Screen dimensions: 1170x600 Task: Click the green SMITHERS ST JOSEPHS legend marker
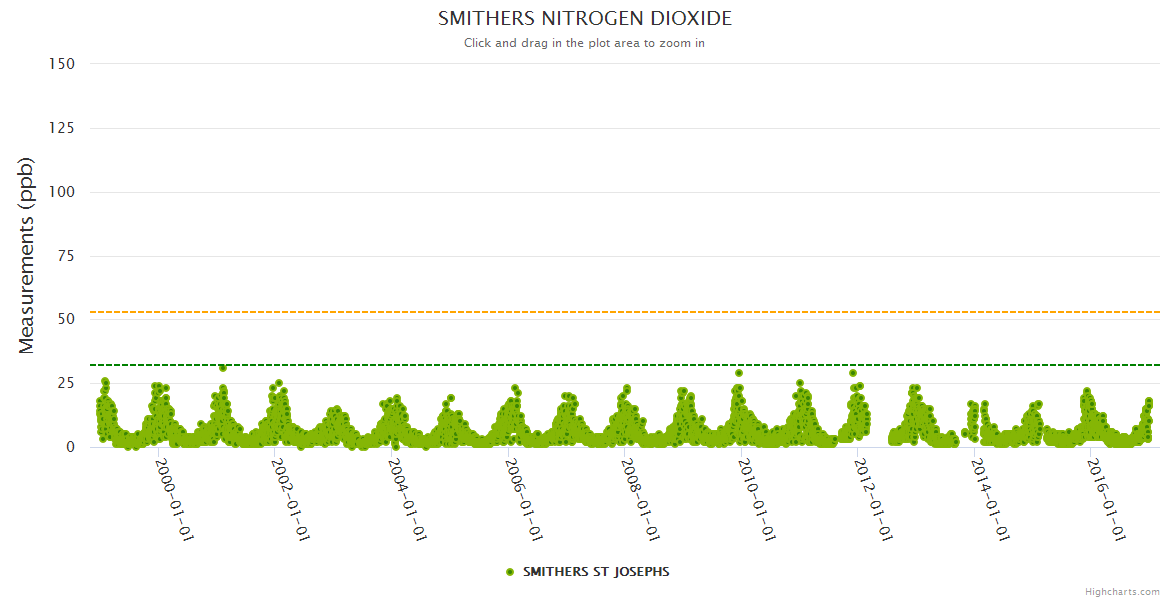tap(510, 572)
